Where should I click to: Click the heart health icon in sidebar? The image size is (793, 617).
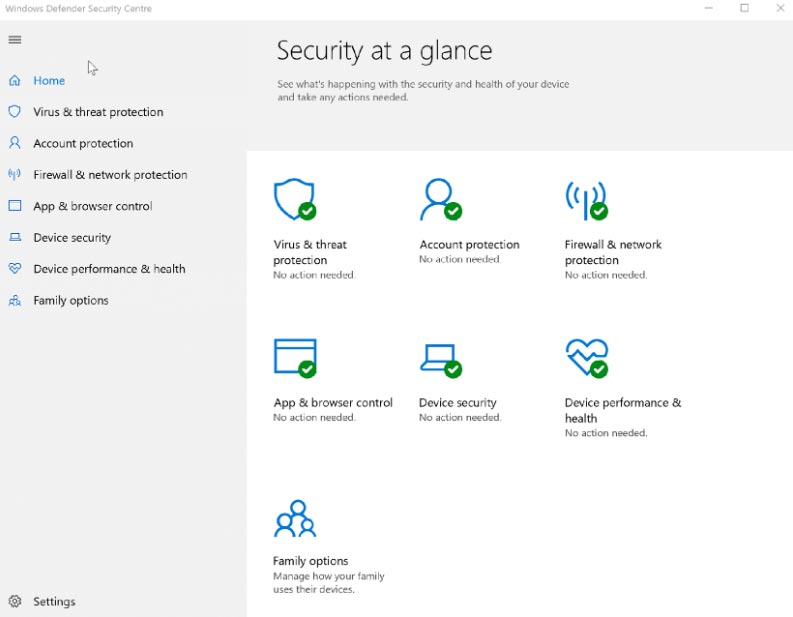click(15, 268)
